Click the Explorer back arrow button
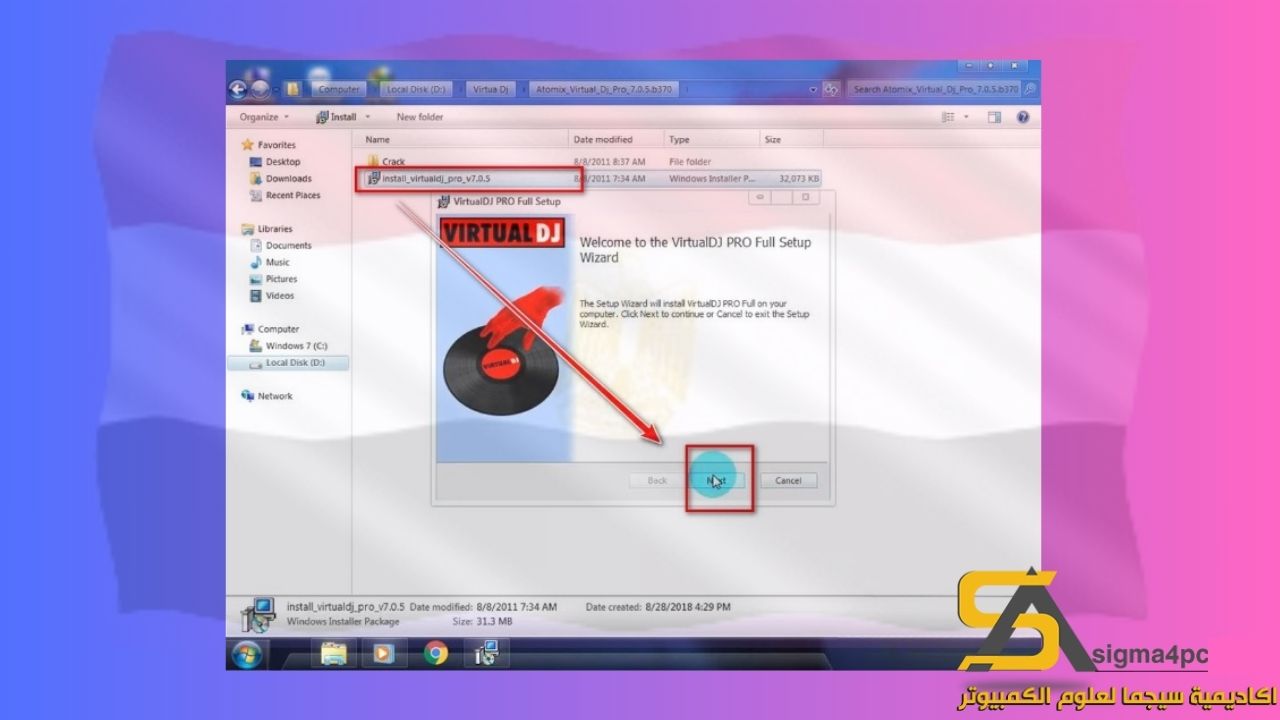 coord(238,89)
